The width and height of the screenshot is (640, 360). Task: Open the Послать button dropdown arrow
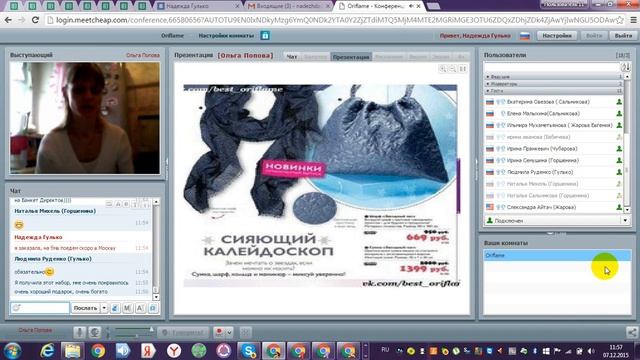tap(104, 308)
